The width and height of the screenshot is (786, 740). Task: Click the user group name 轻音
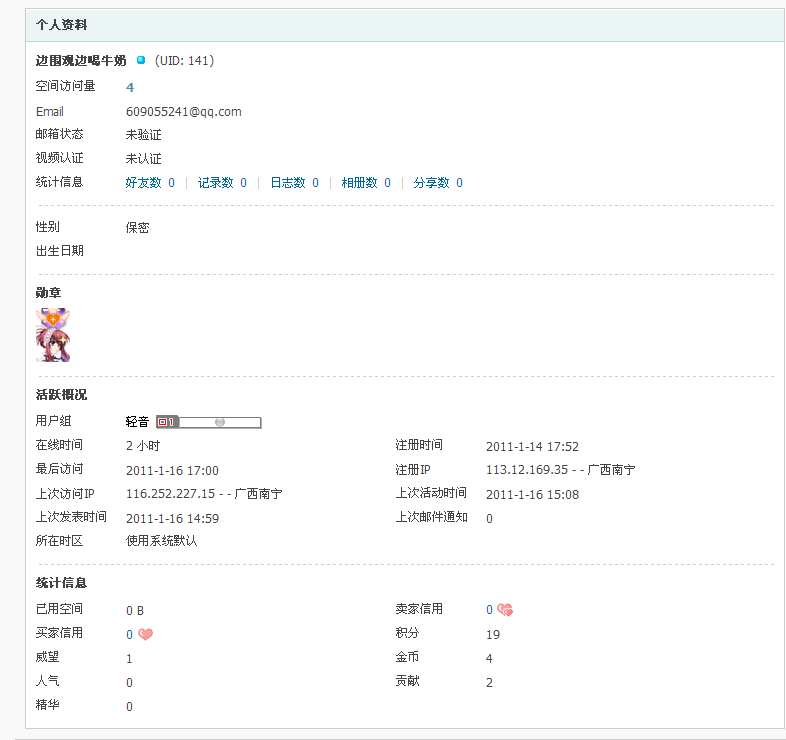click(x=137, y=422)
